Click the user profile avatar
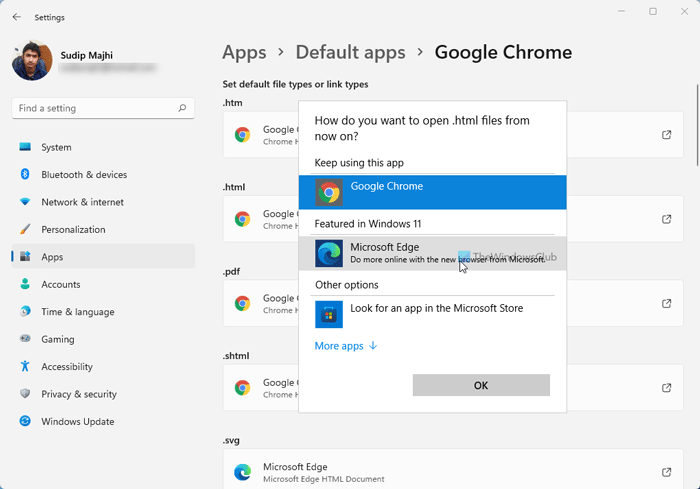The width and height of the screenshot is (700, 489). coord(31,60)
